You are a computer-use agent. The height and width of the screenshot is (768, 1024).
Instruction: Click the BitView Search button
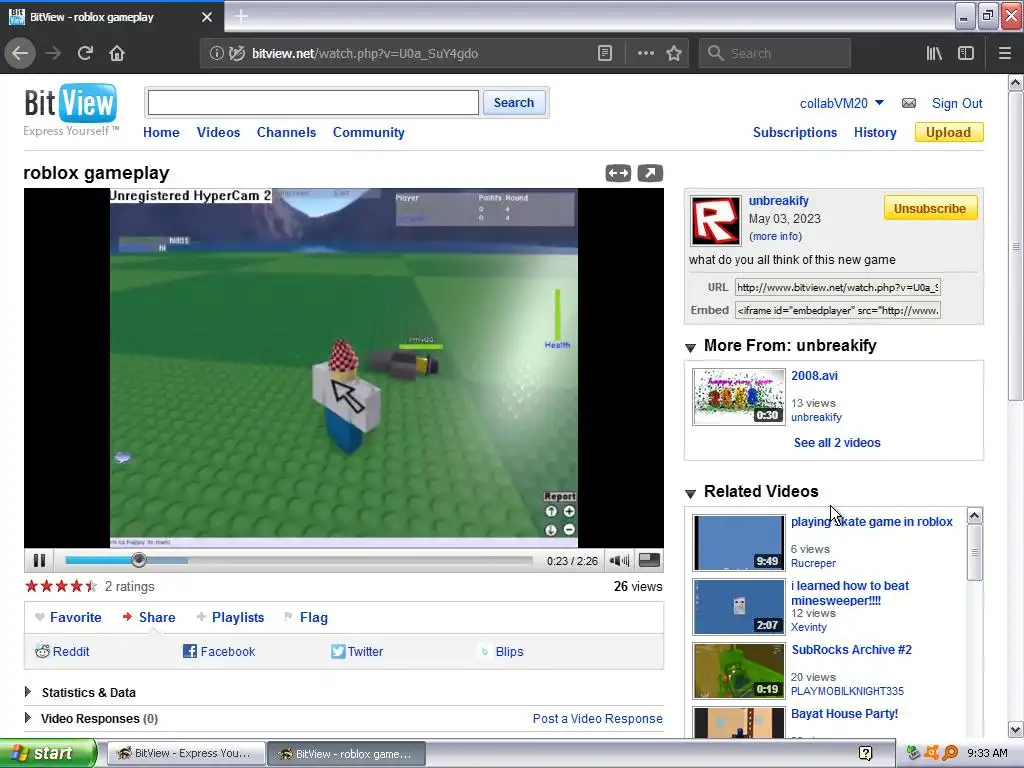[x=514, y=103]
